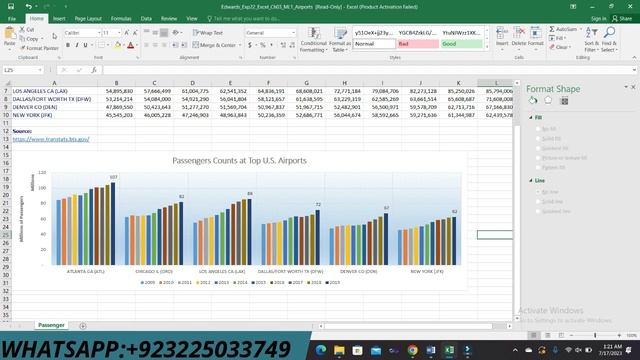Open the Name Box dropdown arrow
The image size is (640, 360).
click(x=40, y=70)
